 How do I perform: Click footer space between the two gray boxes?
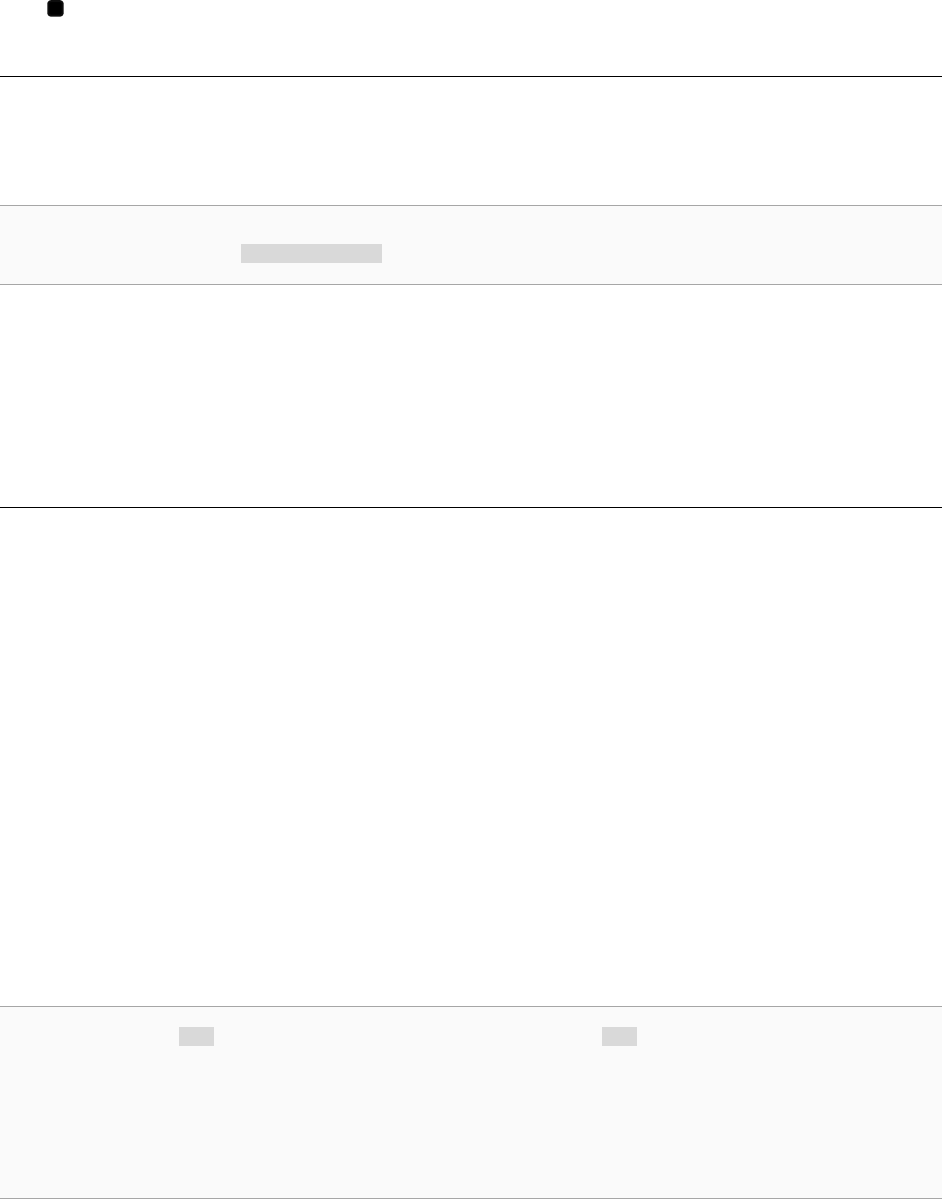(408, 1036)
